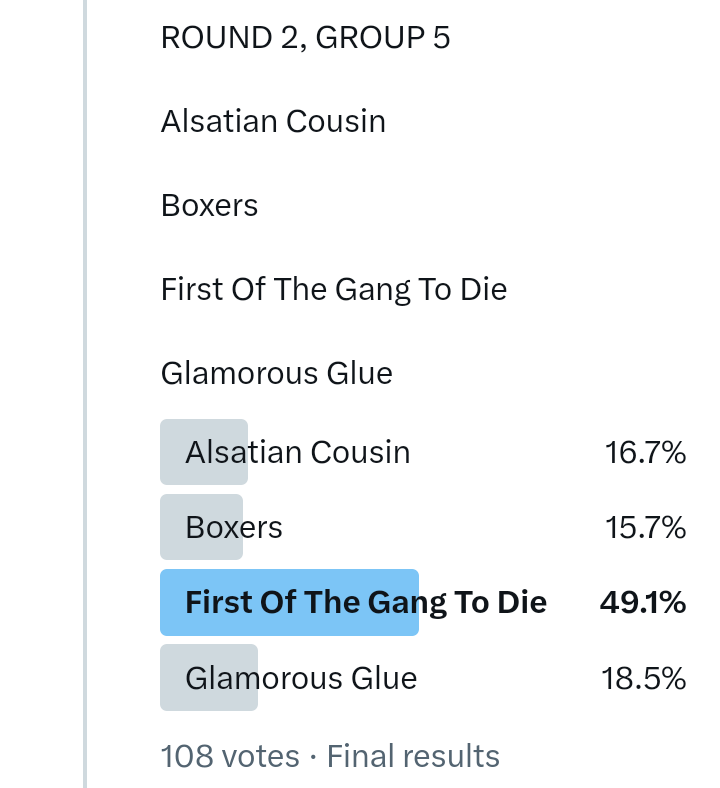Viewport: 720px width, 788px height.
Task: Click First Of The Gang To Die tweet text line
Action: [x=334, y=290]
